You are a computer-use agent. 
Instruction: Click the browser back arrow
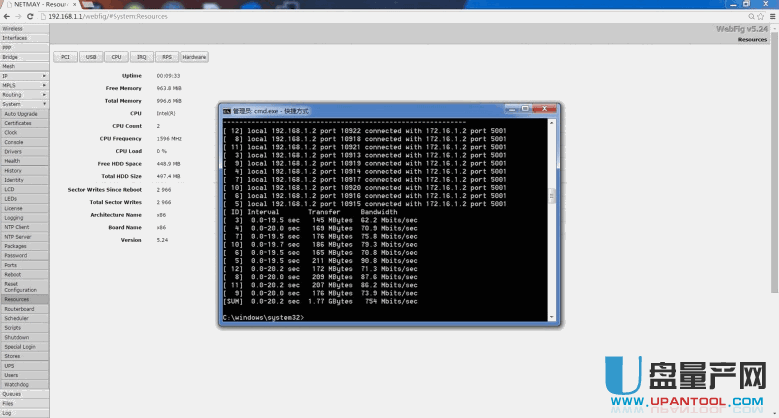point(7,17)
